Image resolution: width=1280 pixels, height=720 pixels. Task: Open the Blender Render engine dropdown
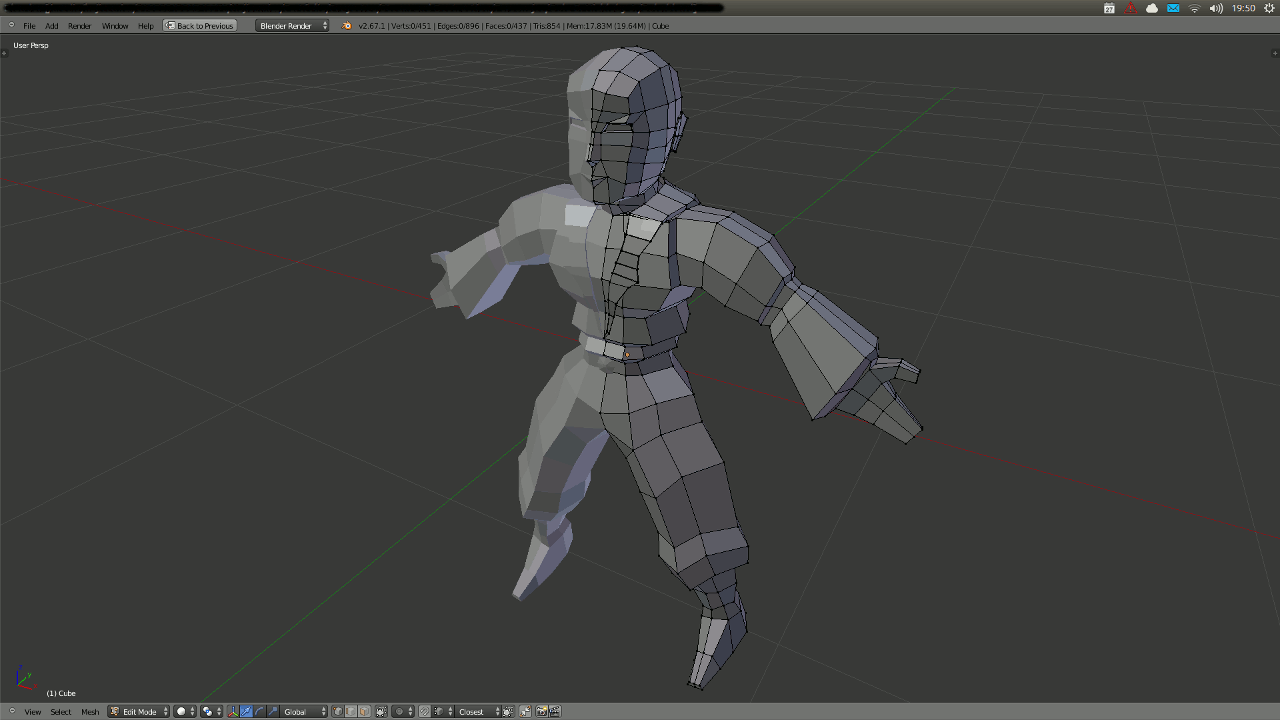tap(291, 26)
